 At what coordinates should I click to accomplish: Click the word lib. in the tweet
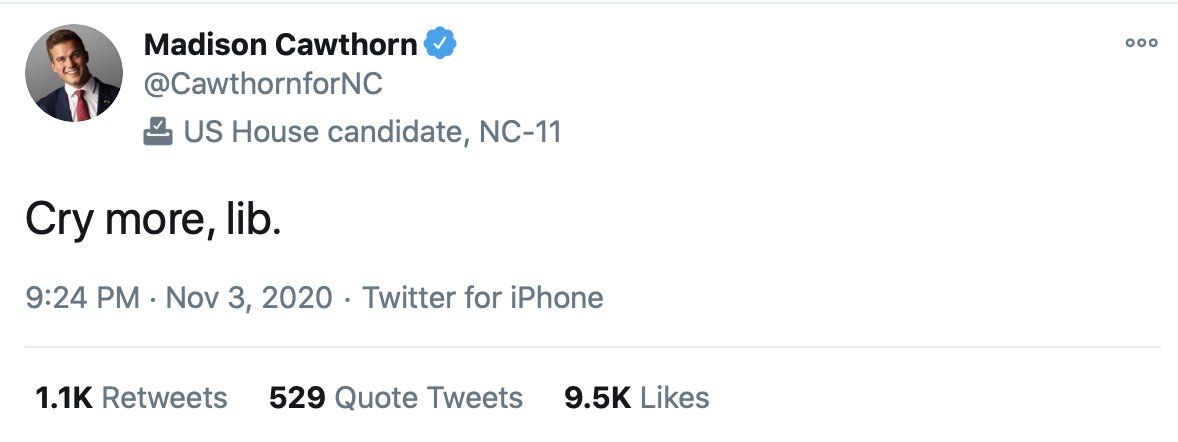pos(254,218)
